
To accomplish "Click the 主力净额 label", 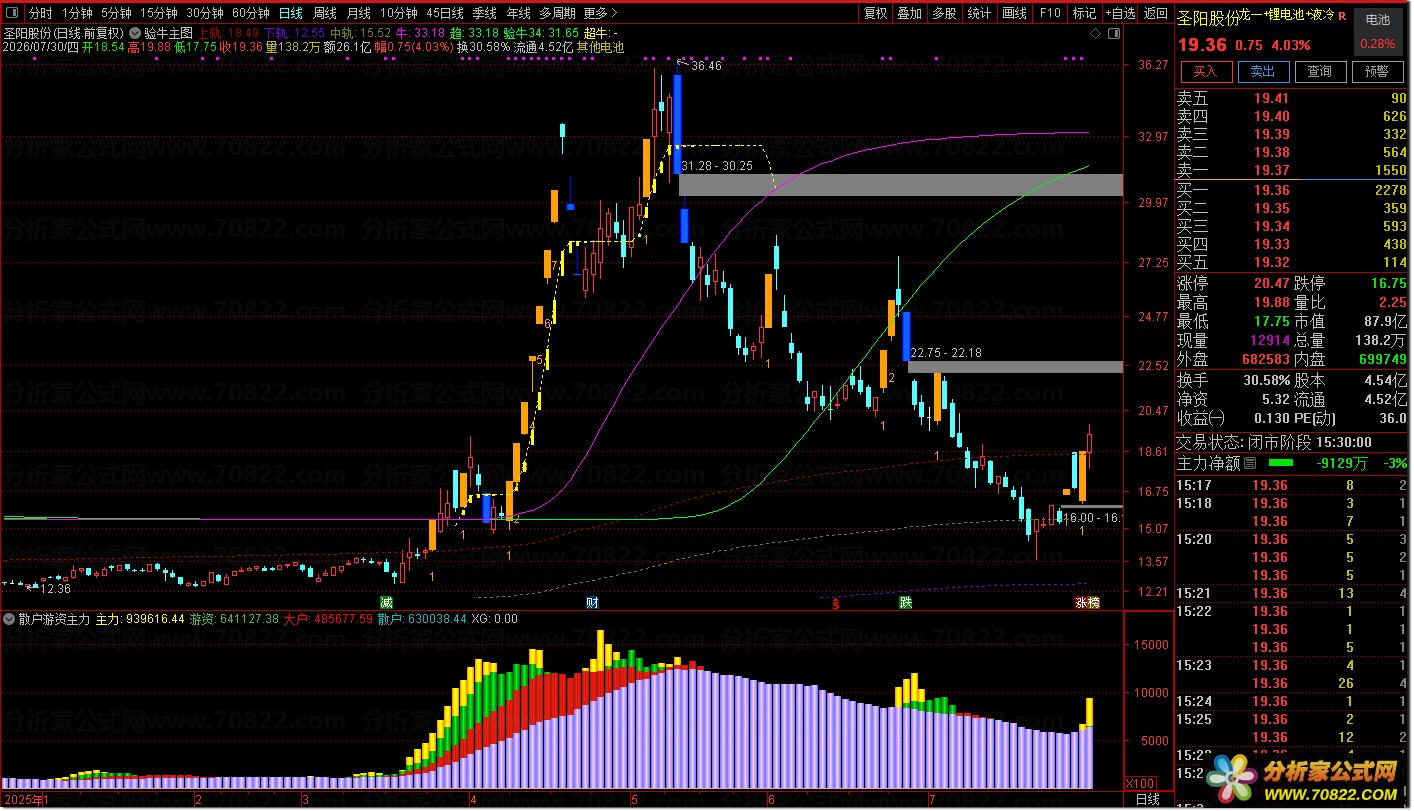I will [1208, 463].
